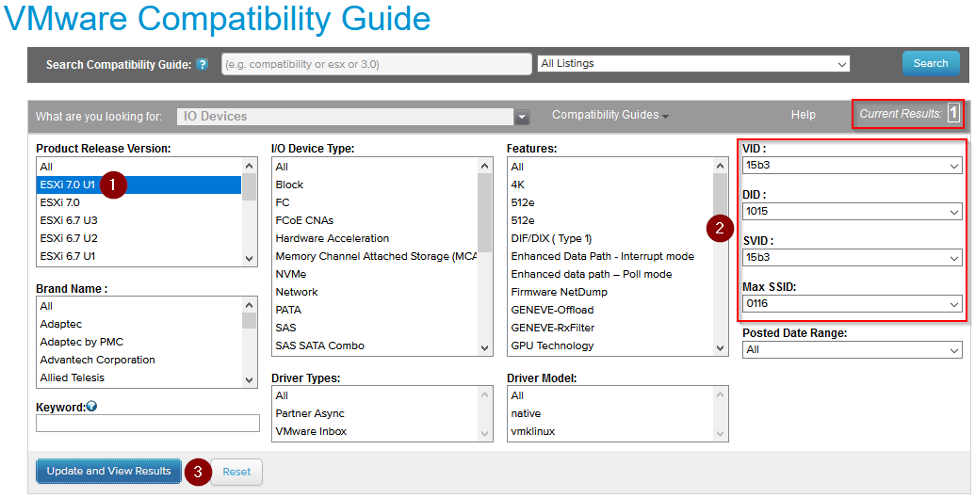Select native driver model
977x499 pixels.
click(611, 414)
